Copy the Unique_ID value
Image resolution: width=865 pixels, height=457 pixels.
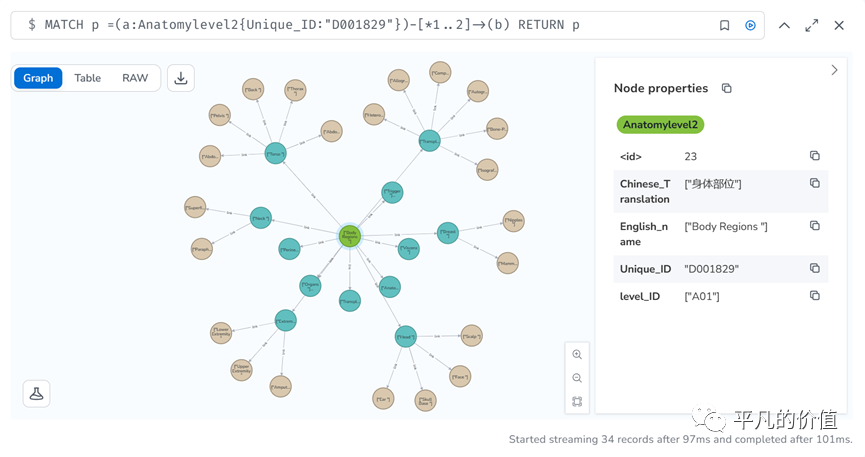814,268
